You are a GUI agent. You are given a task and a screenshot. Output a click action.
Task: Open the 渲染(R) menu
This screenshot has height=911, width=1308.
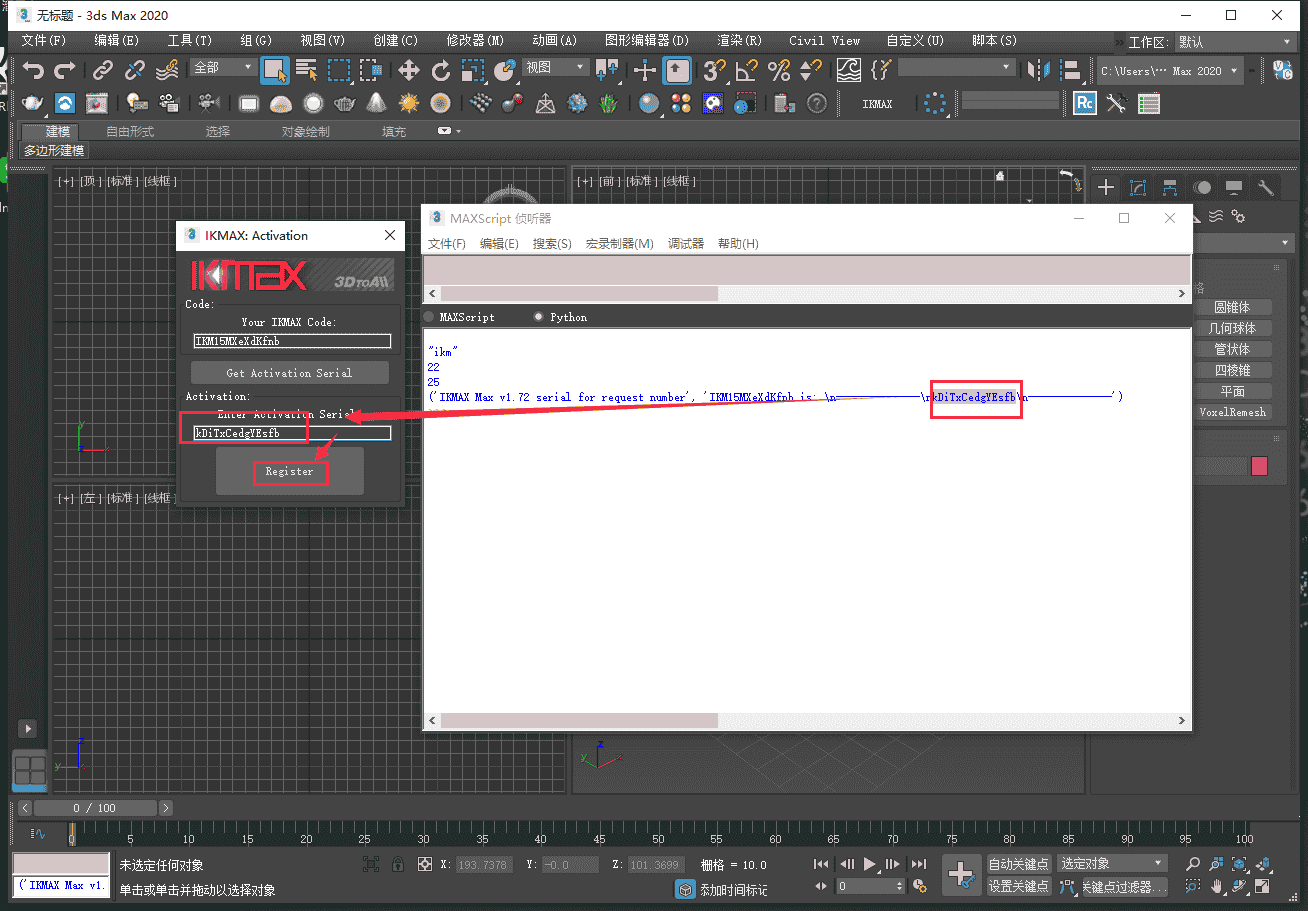click(x=740, y=41)
